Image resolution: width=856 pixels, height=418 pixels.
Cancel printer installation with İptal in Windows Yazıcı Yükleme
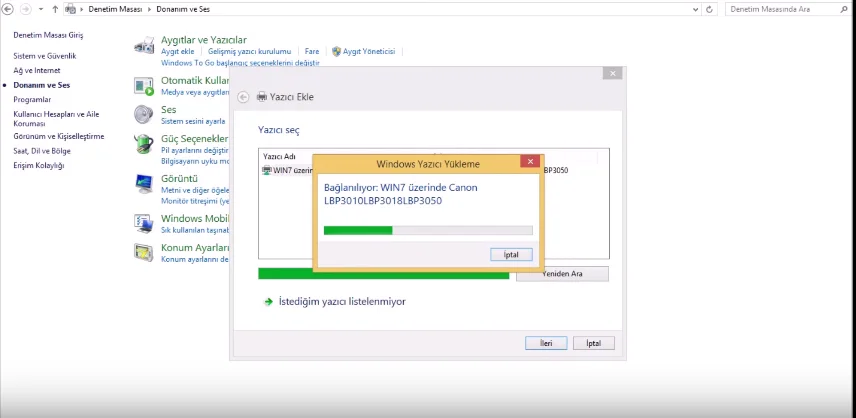click(511, 254)
